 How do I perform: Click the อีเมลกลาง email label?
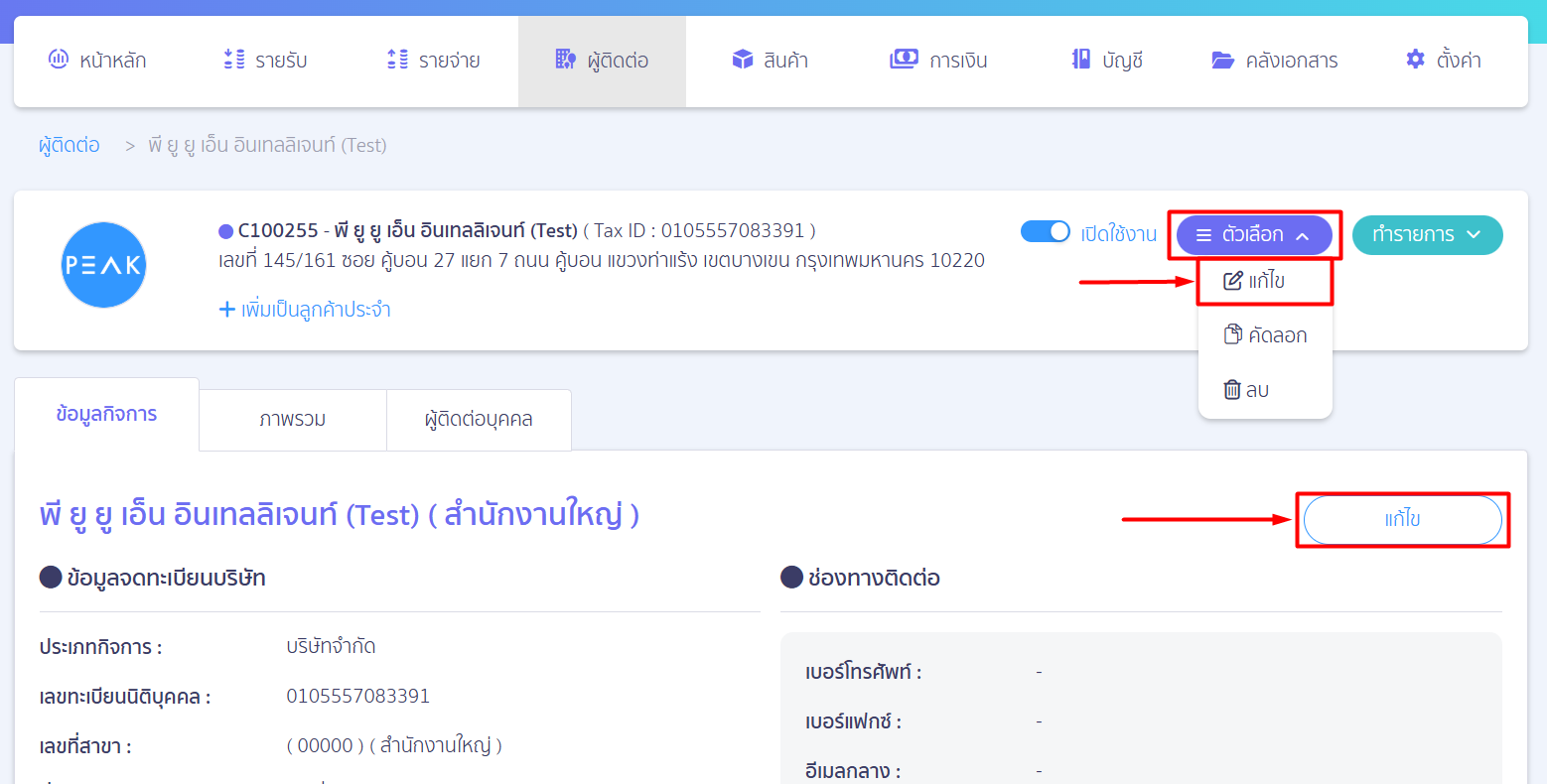coord(853,771)
